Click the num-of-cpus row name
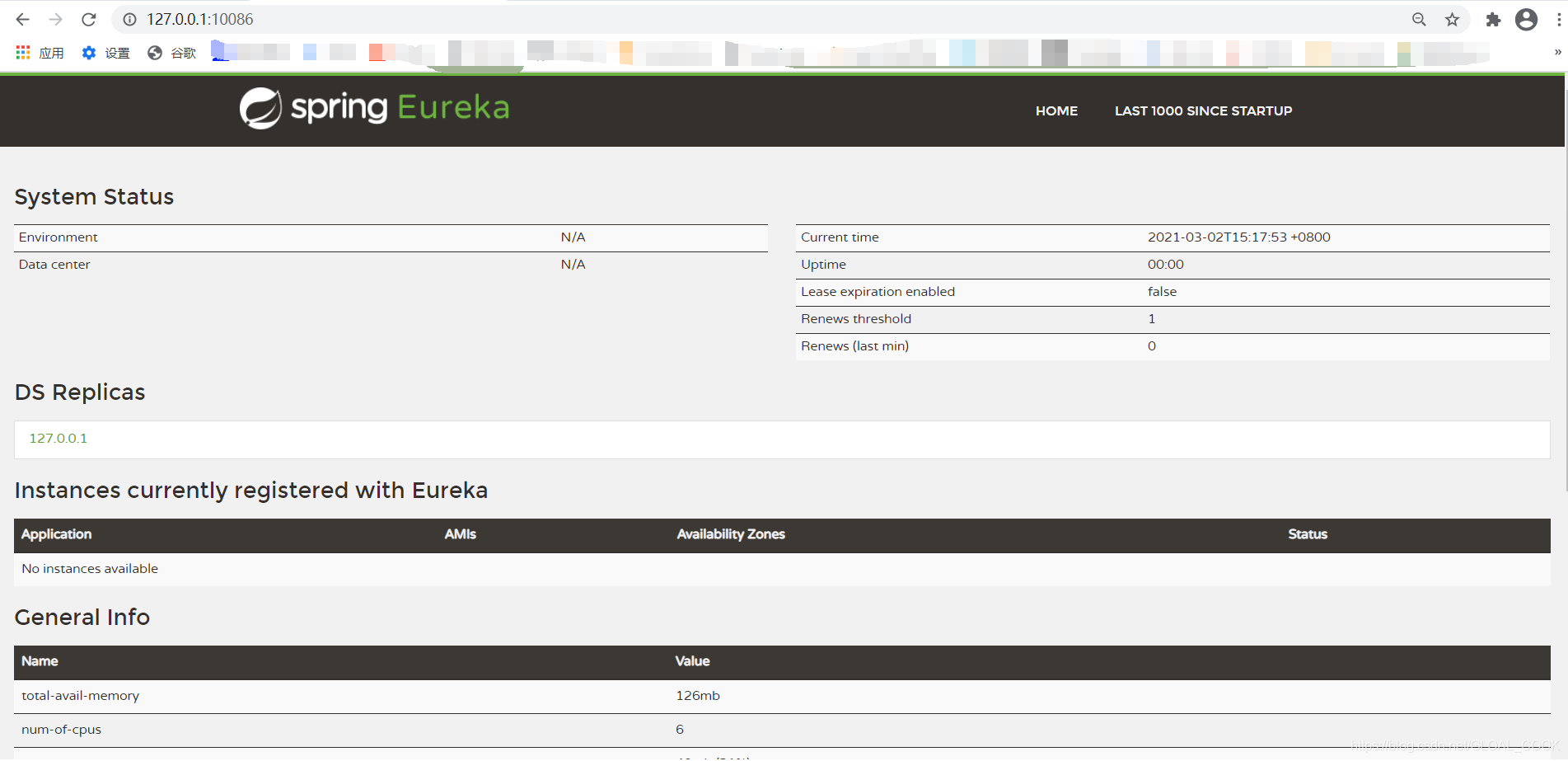Viewport: 1568px width, 761px height. [x=61, y=729]
